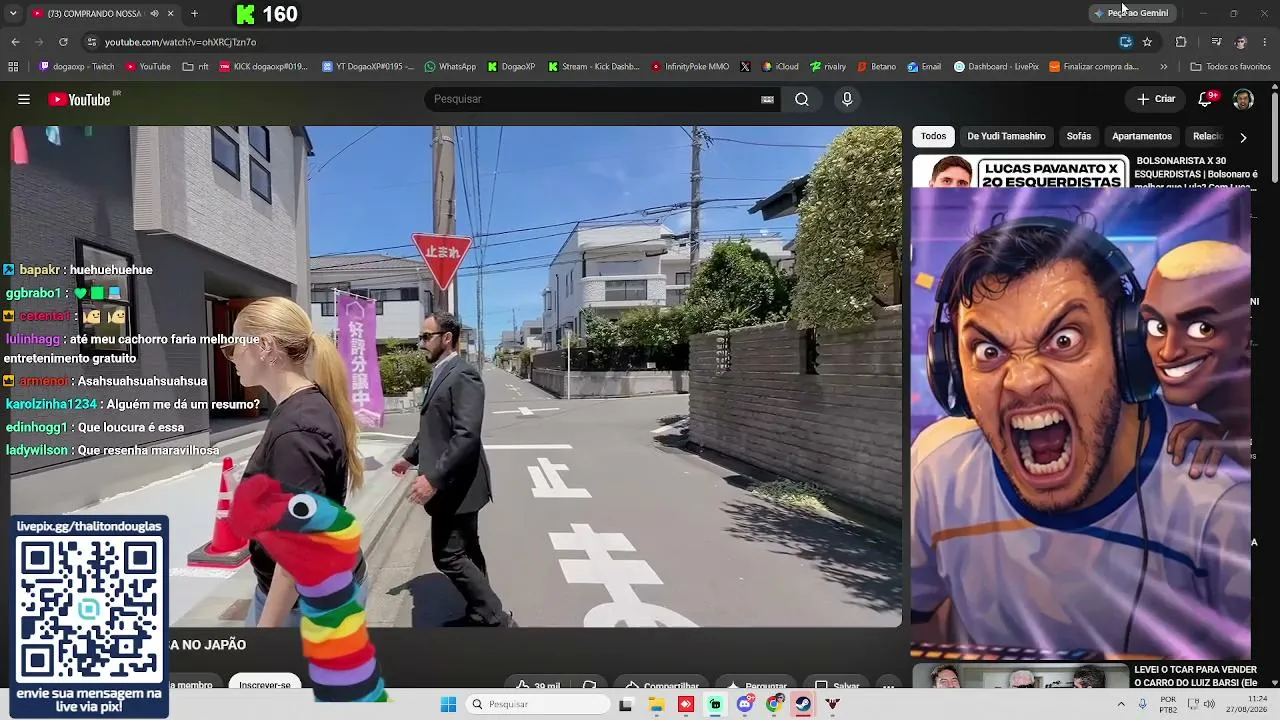Click the Windows taskbar Pesquisar search box

(538, 704)
